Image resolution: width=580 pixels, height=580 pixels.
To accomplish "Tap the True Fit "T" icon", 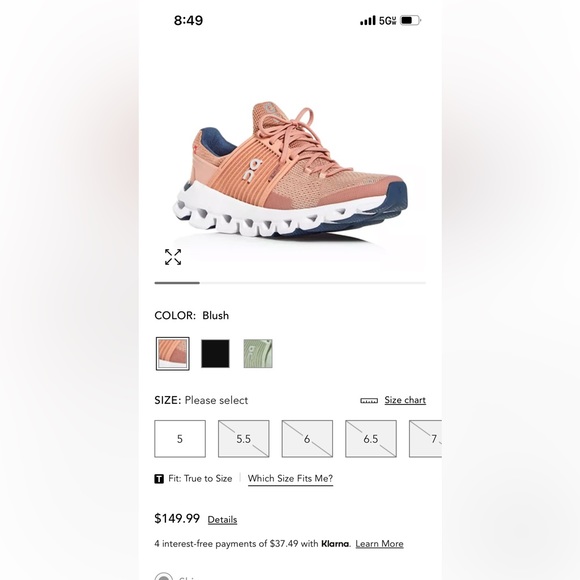I will (x=159, y=479).
